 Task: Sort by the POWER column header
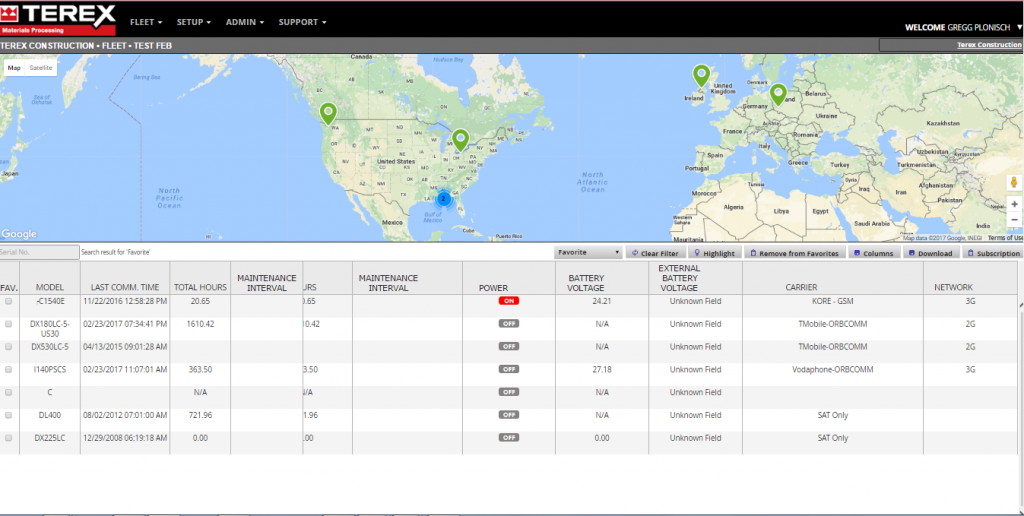[x=493, y=288]
